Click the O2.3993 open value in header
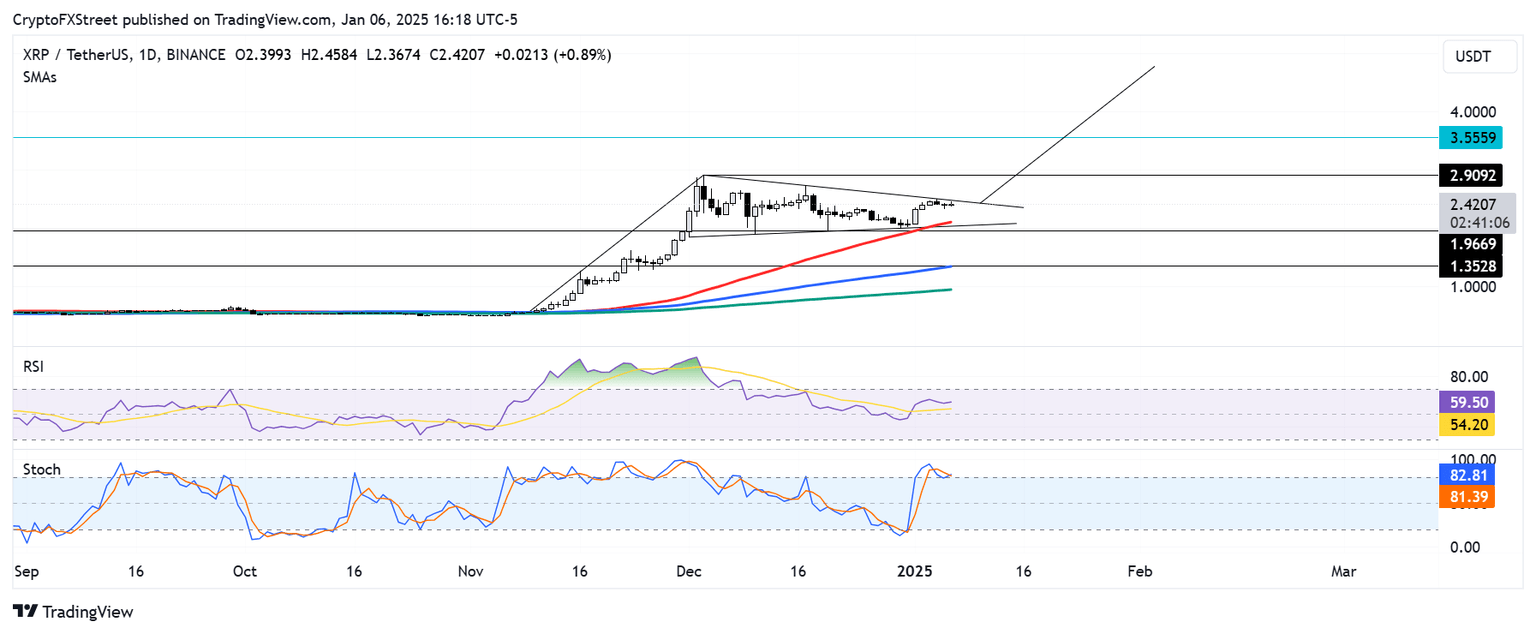Screen dimensions: 1536x634 pos(265,55)
